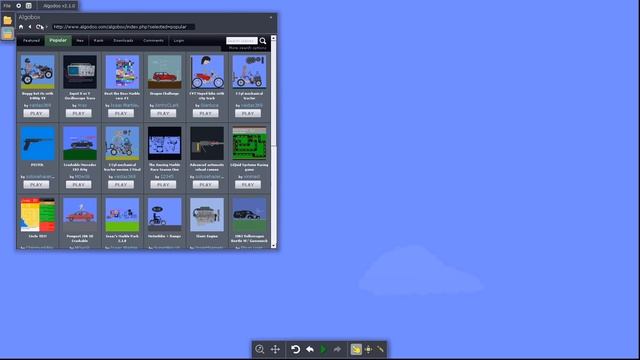The height and width of the screenshot is (360, 640).
Task: Open the motorcycle rider scene thumbnail
Action: pos(38,72)
